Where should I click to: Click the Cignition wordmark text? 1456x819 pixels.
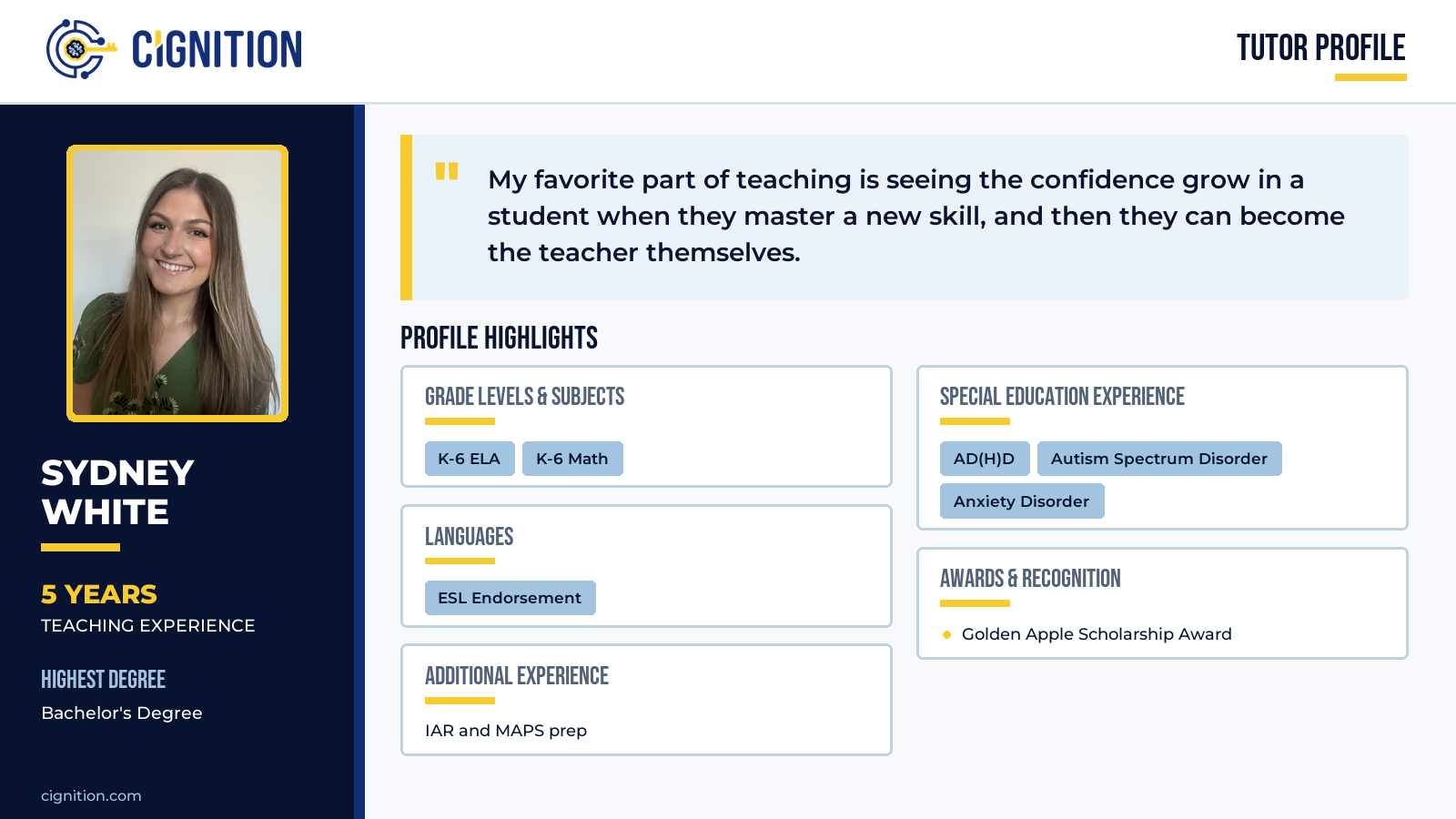(217, 50)
